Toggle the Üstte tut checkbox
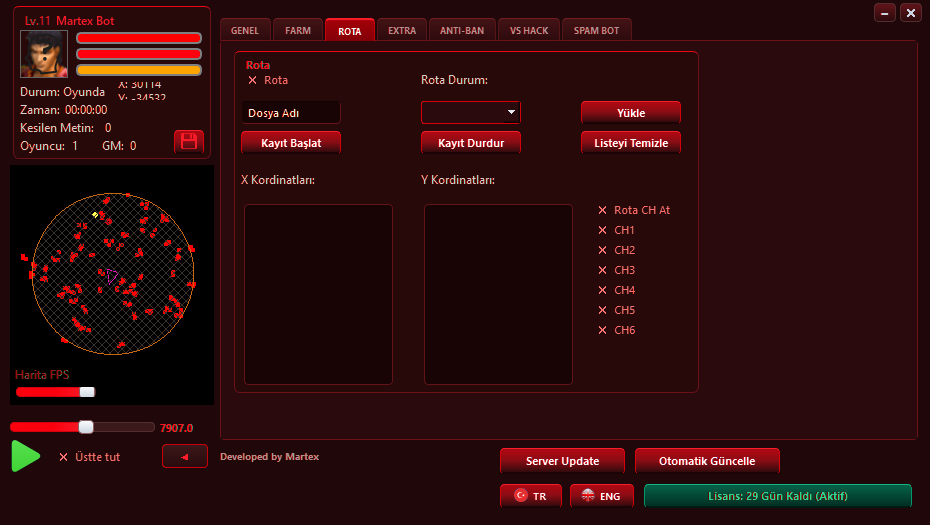This screenshot has height=525, width=930. pos(63,457)
